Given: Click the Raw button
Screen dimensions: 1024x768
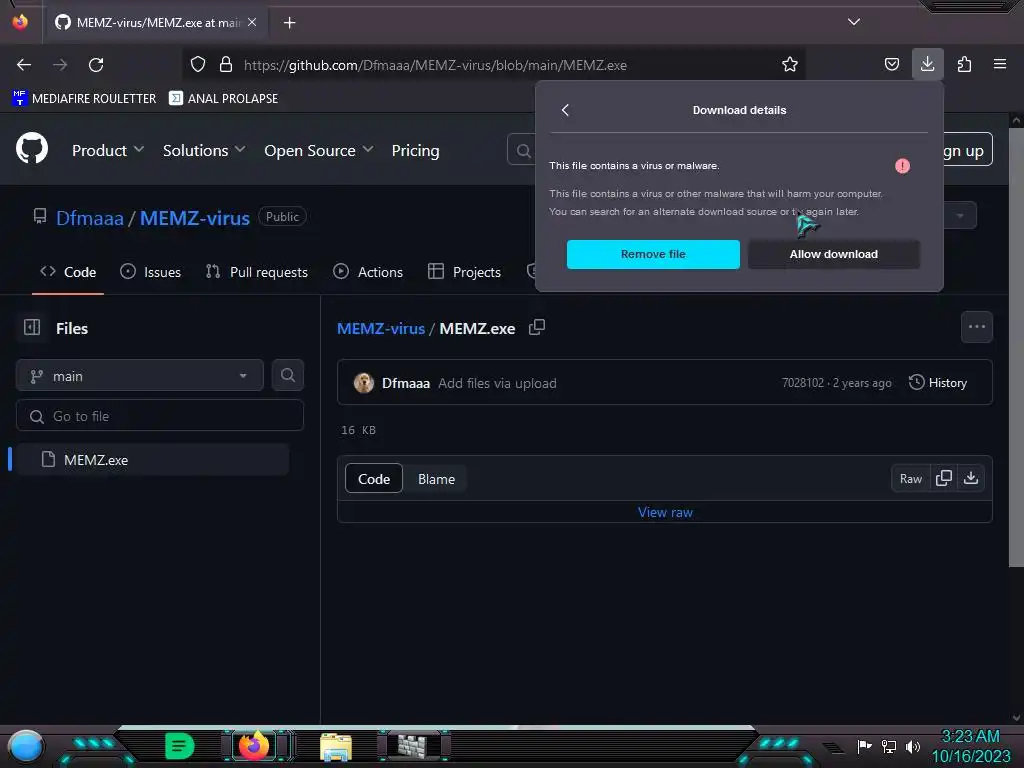Looking at the screenshot, I should pyautogui.click(x=910, y=479).
